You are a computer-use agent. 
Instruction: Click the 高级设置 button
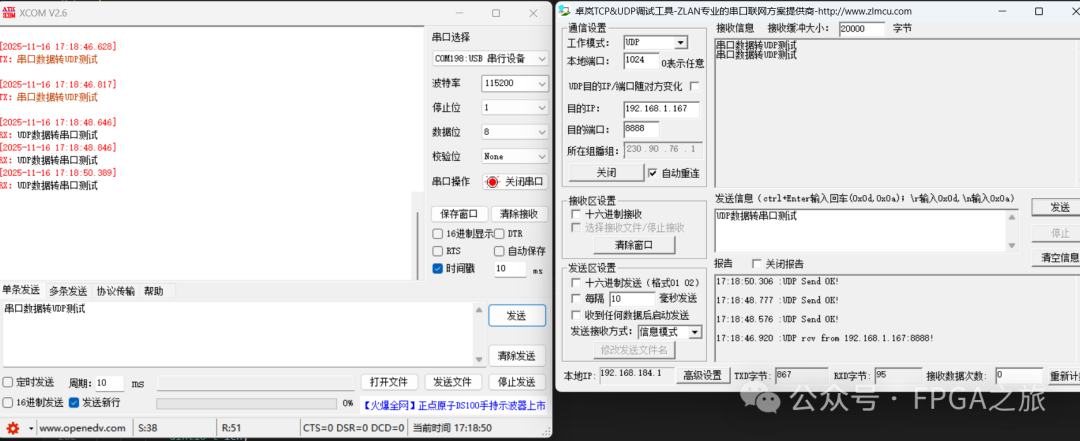pyautogui.click(x=703, y=376)
